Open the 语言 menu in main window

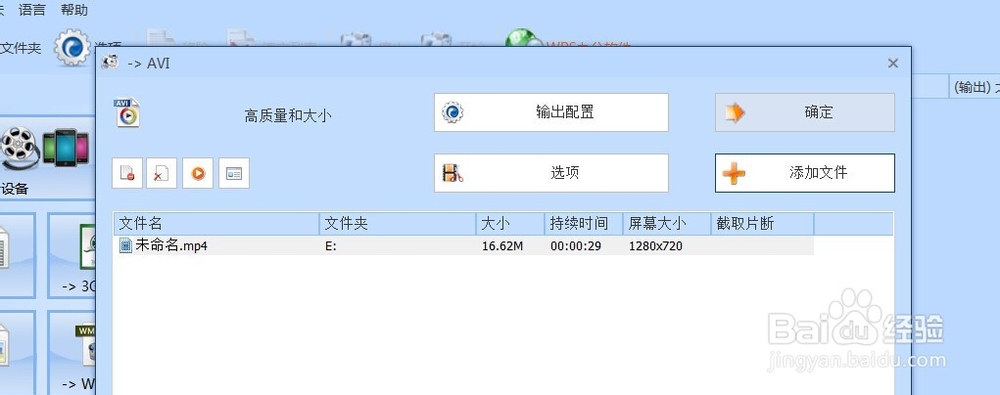(x=32, y=10)
